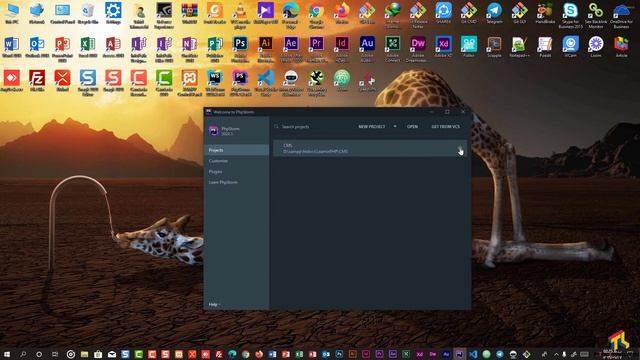Open the Control Panel desktop icon
This screenshot has width=640, height=360.
pos(62,13)
